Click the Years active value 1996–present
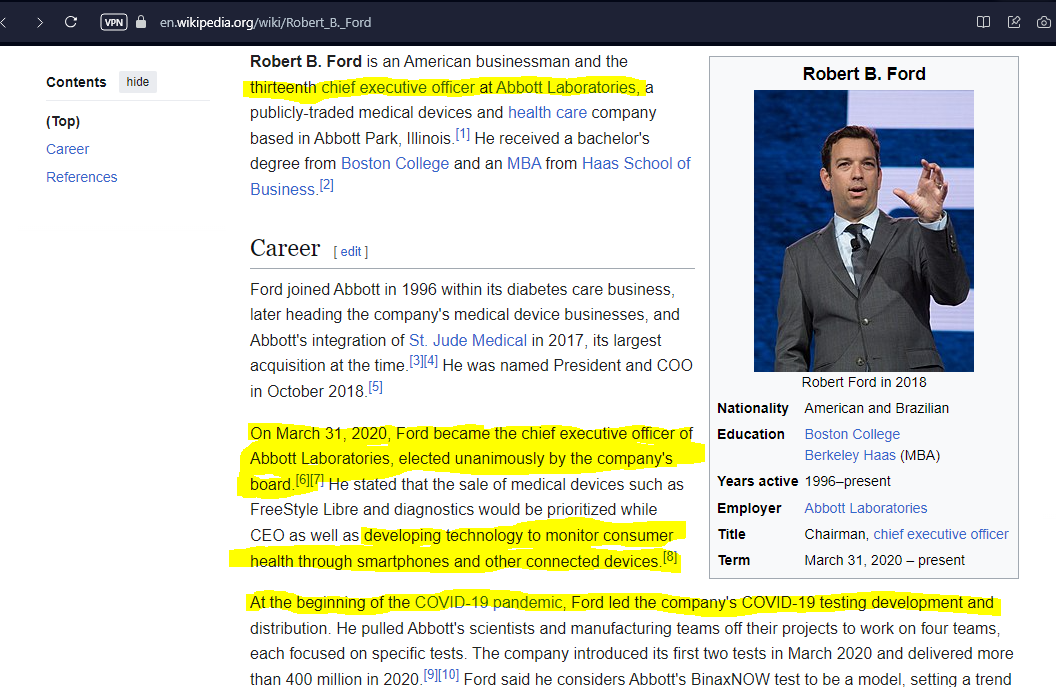The image size is (1056, 687). 847,482
